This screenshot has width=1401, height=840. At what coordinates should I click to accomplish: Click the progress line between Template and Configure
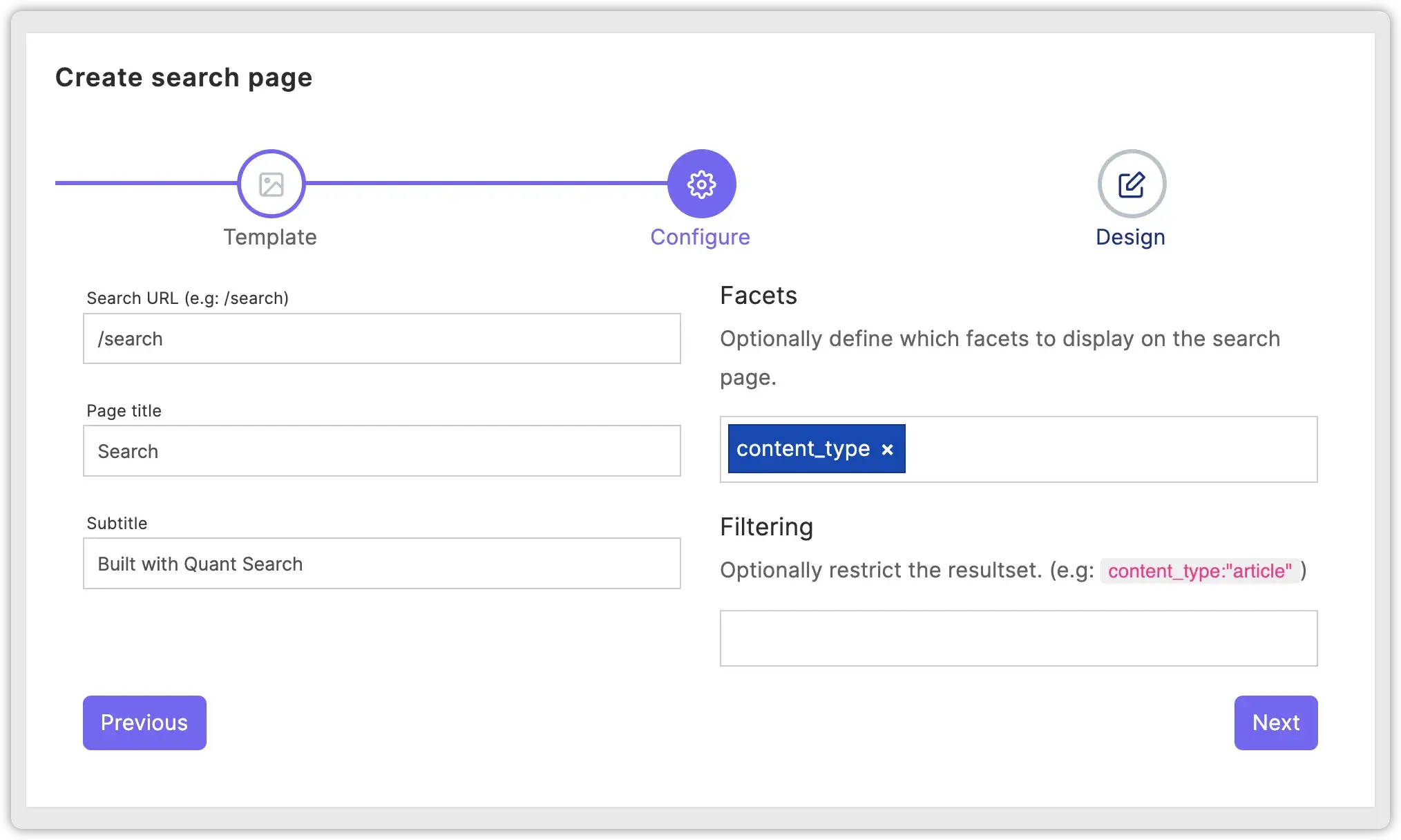tap(484, 183)
